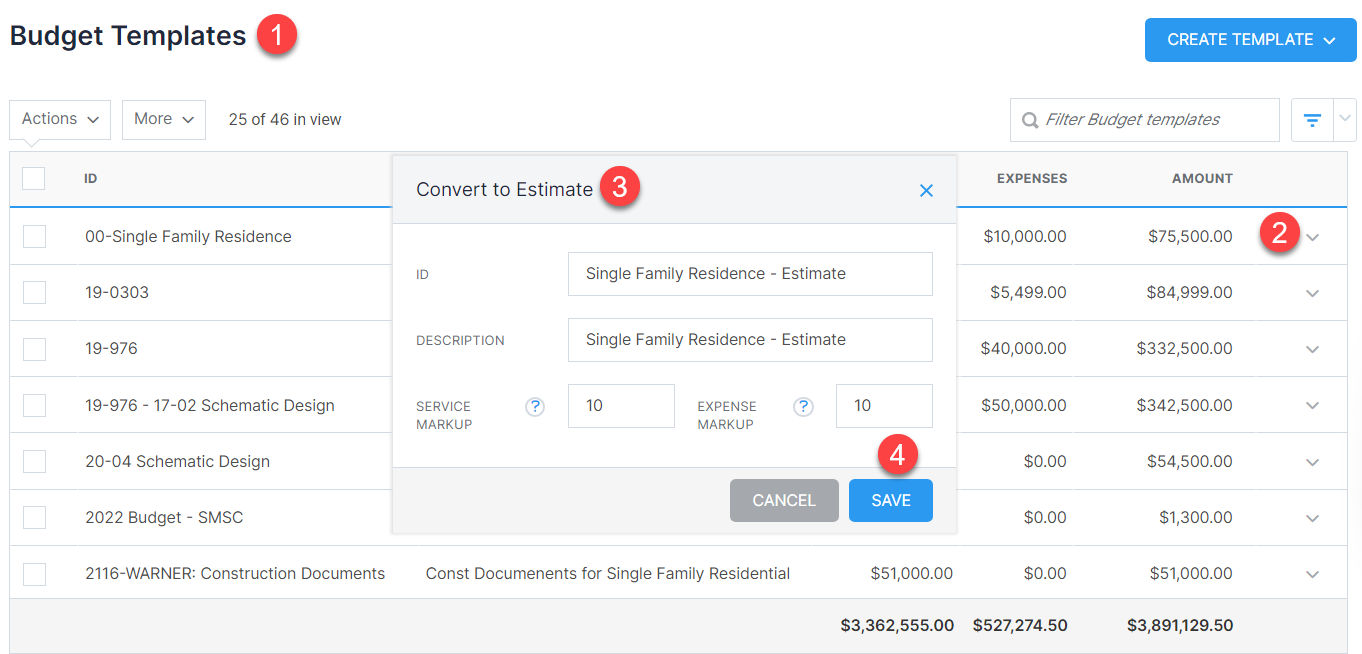Cancel the Convert to Estimate dialog

[784, 500]
